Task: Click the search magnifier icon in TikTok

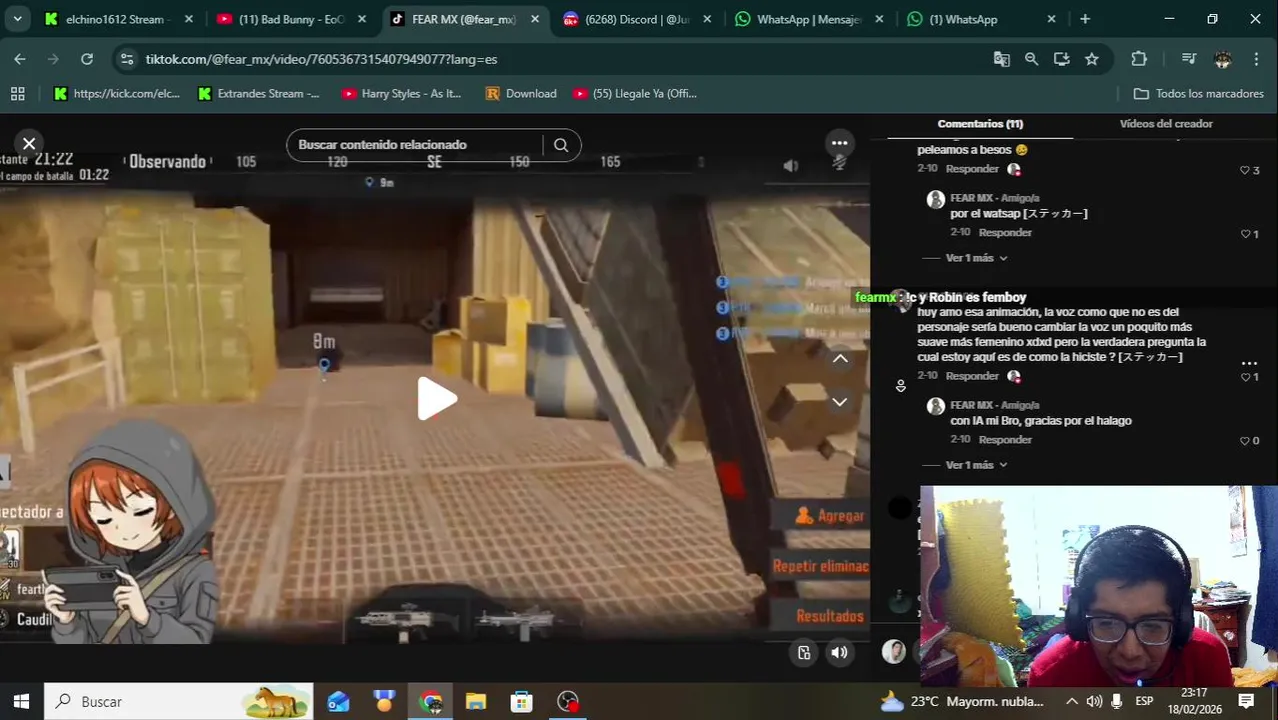Action: pos(561,145)
